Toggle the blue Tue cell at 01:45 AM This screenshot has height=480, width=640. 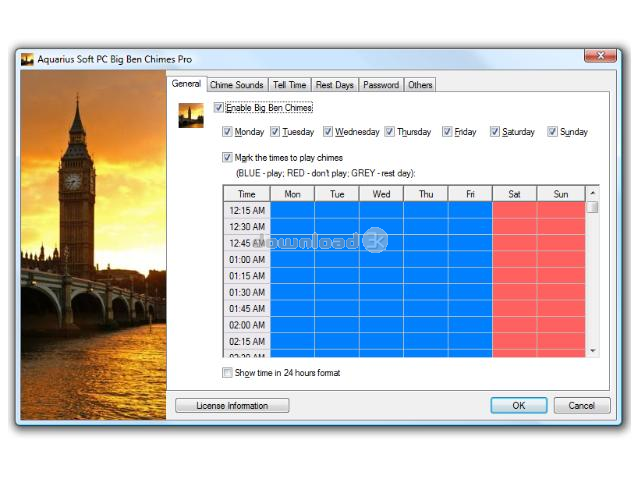pyautogui.click(x=337, y=308)
